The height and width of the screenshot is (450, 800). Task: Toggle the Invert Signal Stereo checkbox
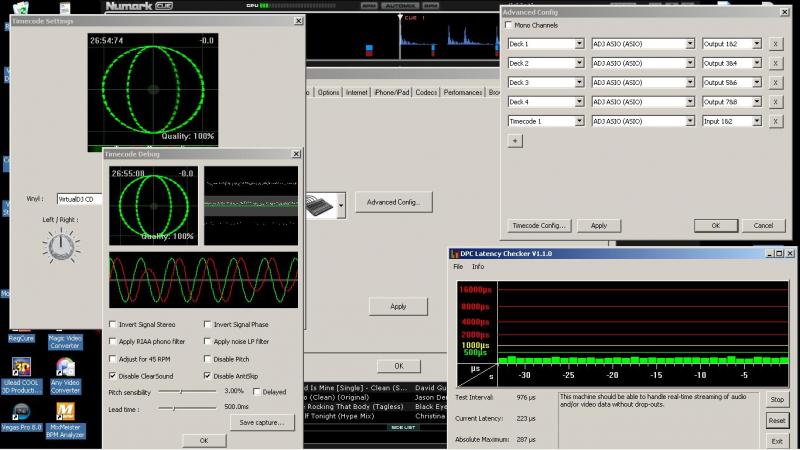pos(113,325)
